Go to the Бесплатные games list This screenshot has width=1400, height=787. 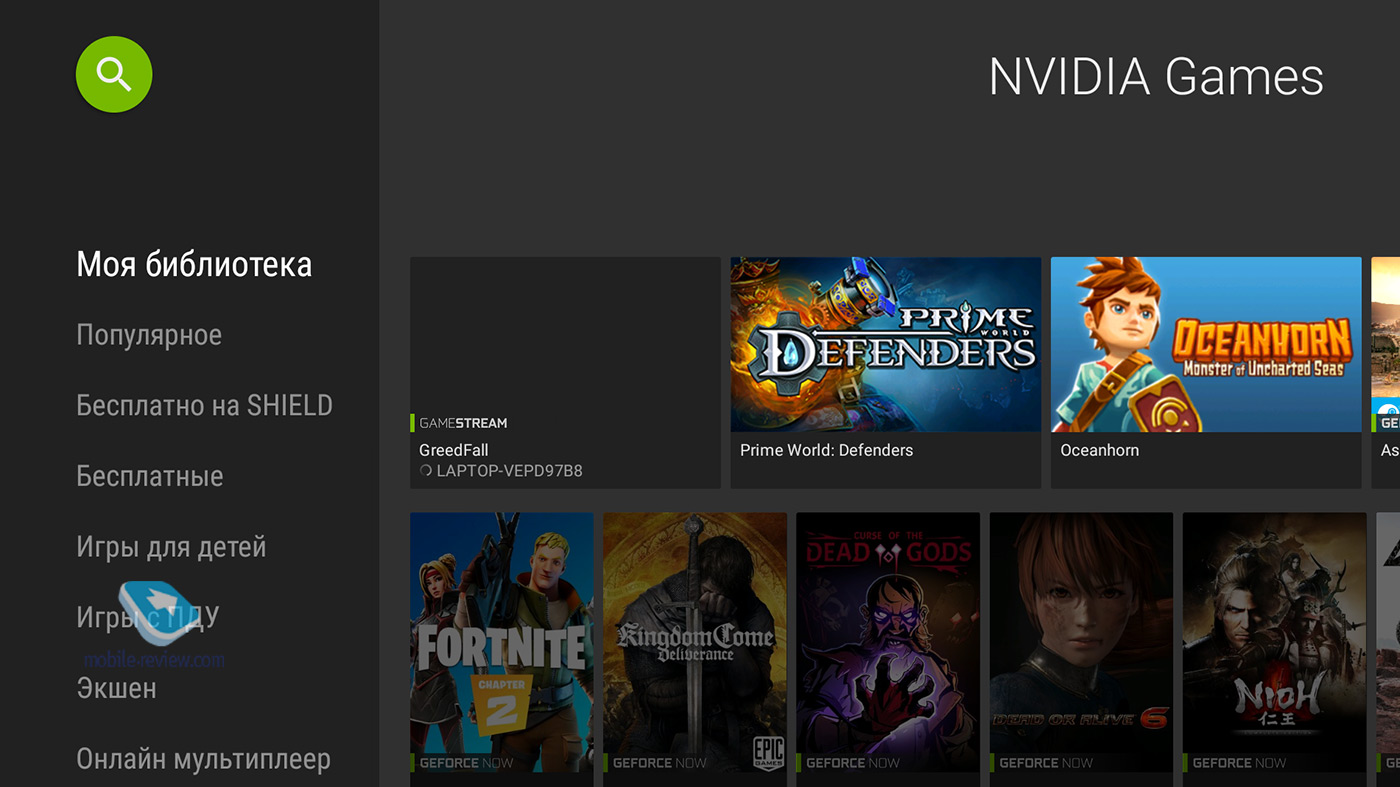point(150,476)
